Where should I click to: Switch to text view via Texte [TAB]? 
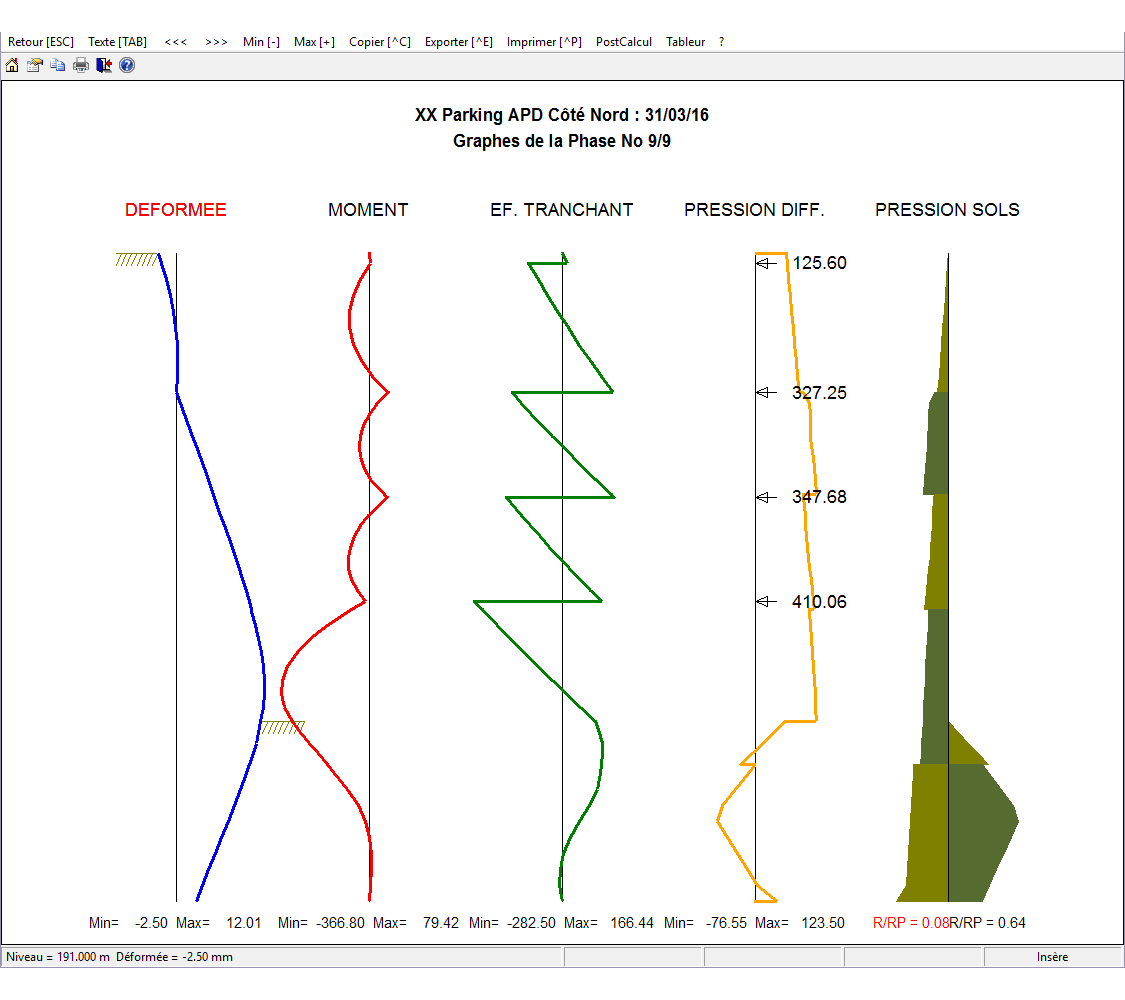point(118,42)
